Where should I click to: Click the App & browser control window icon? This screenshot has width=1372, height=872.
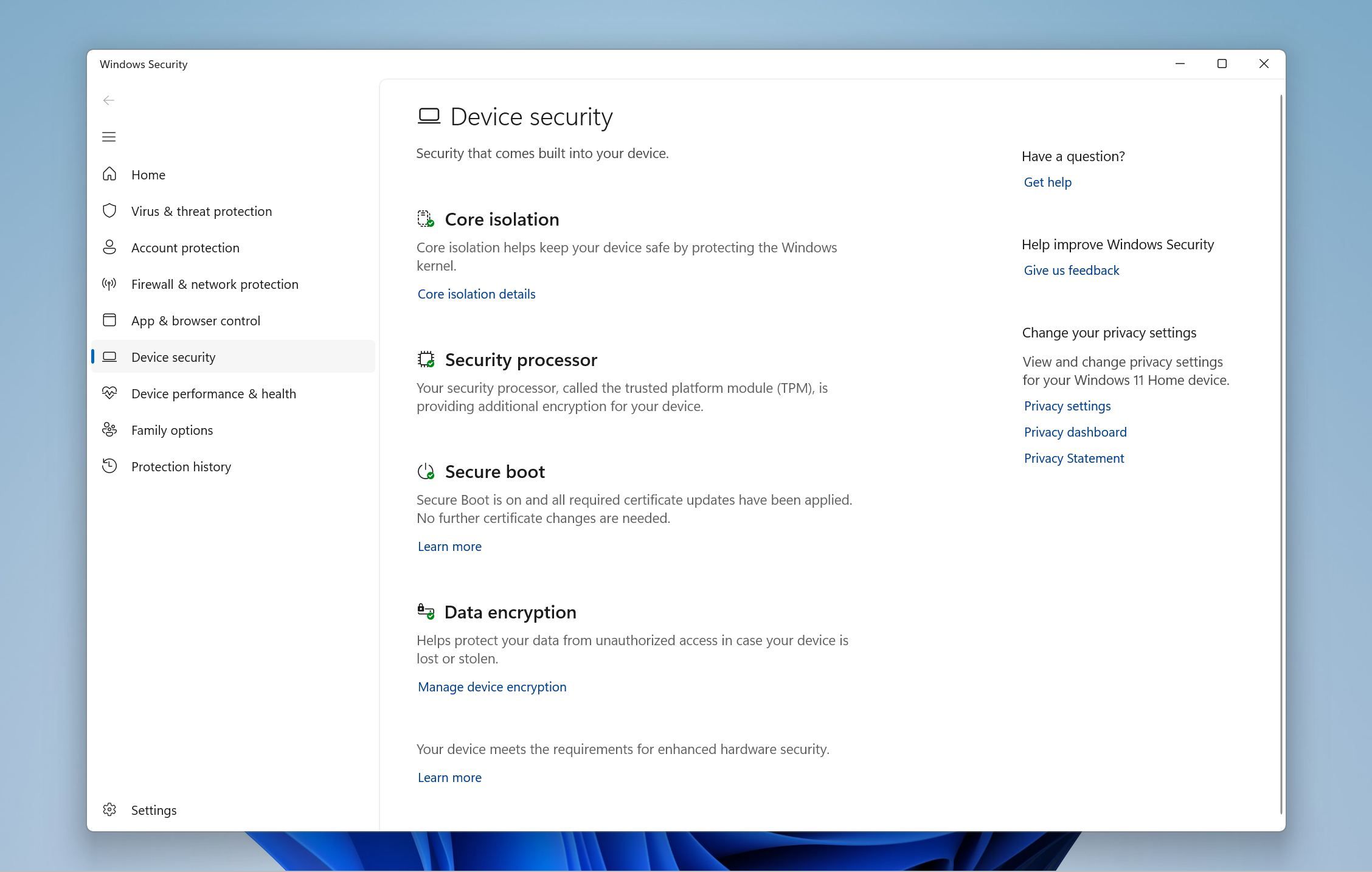click(x=109, y=320)
